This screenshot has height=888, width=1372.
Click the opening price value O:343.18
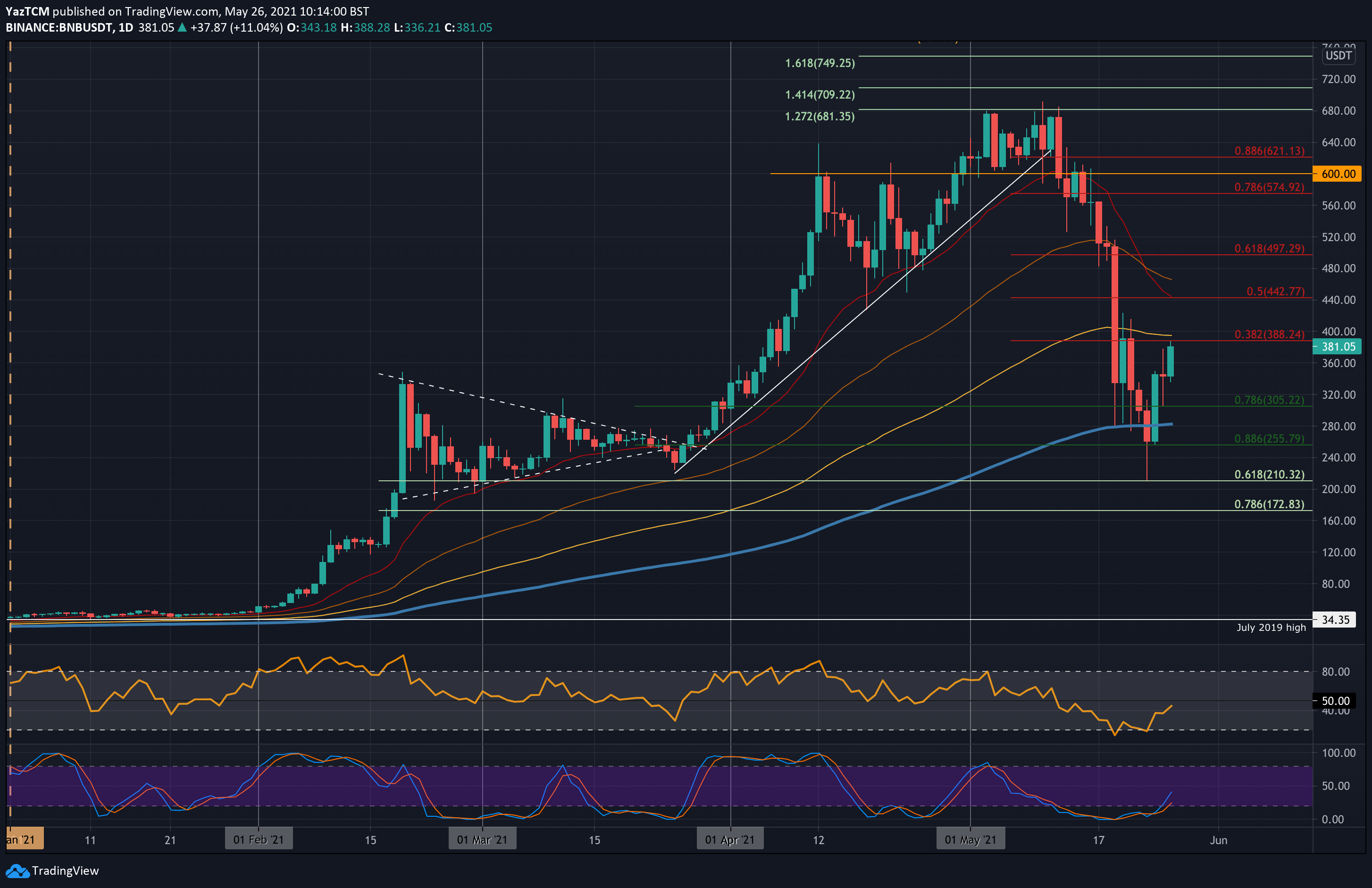[x=311, y=28]
